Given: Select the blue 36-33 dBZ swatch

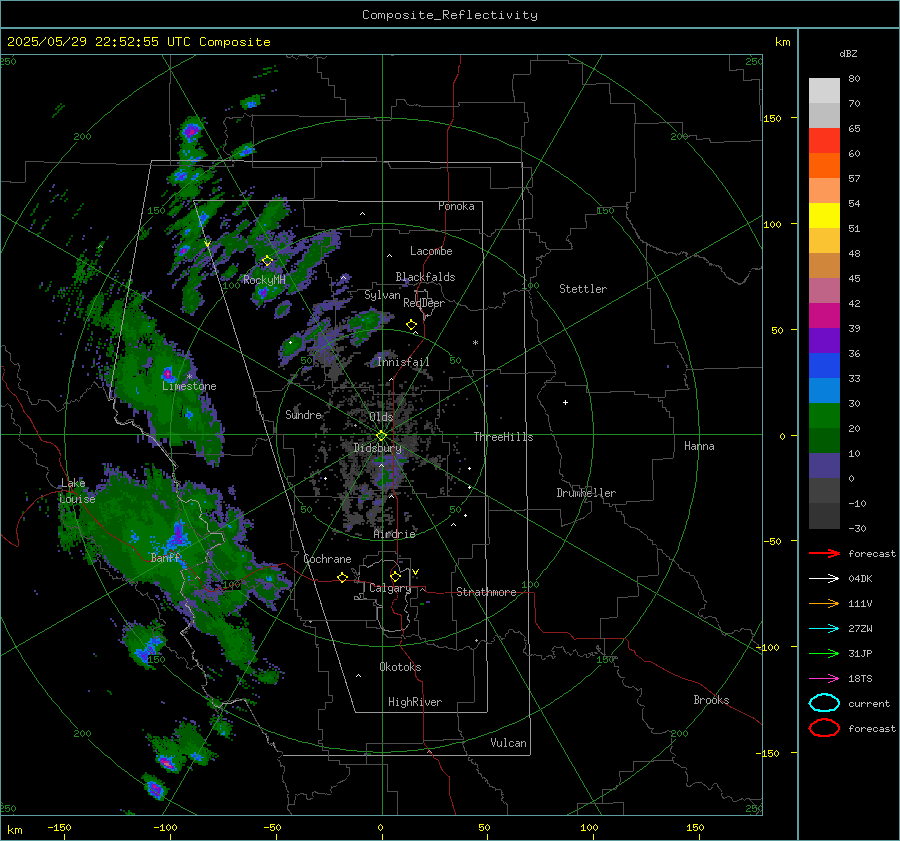Looking at the screenshot, I should [824, 366].
